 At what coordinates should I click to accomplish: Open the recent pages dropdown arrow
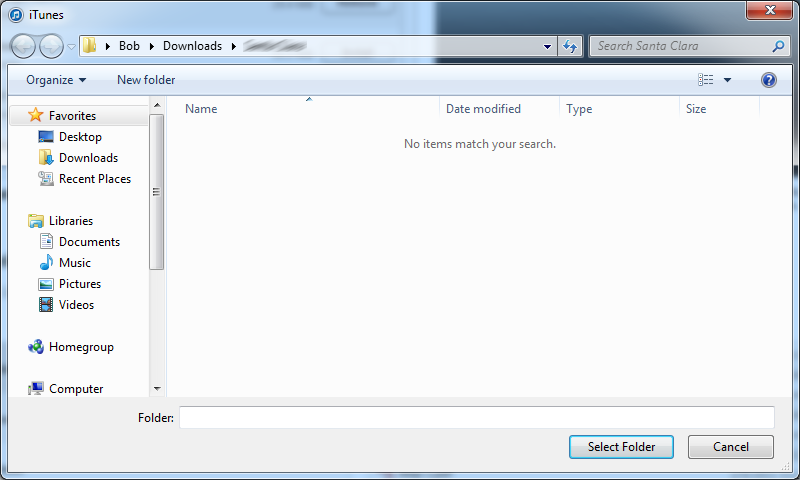pos(71,47)
